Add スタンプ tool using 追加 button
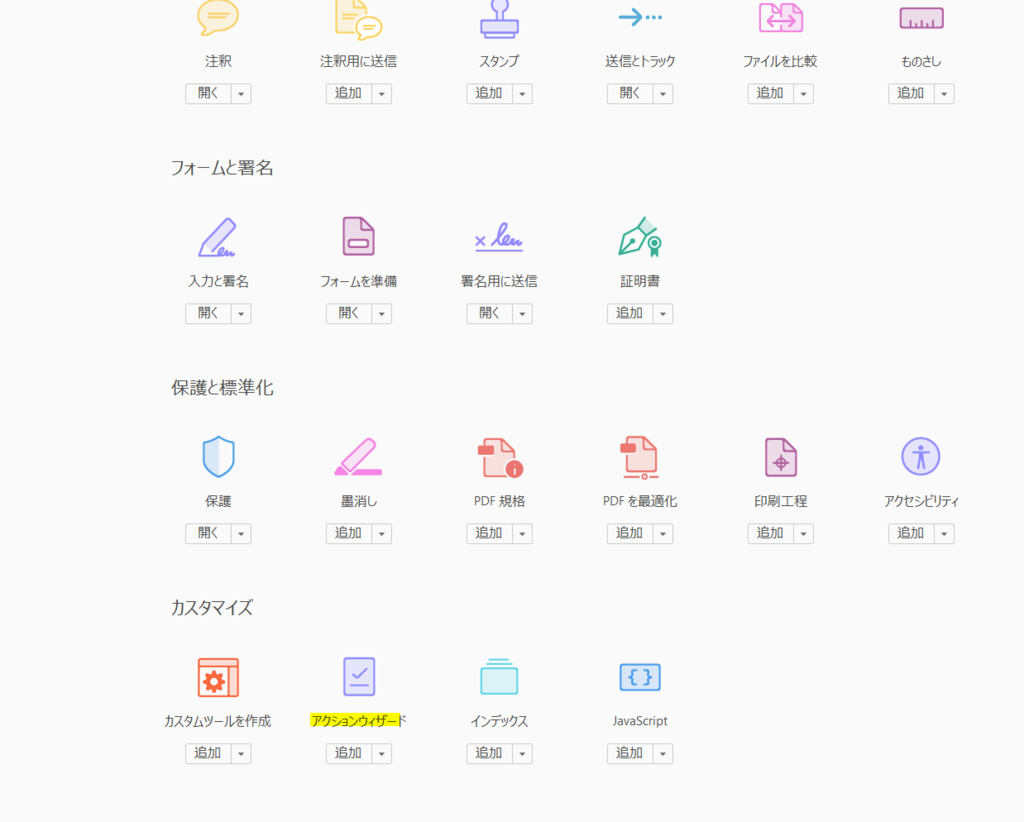This screenshot has width=1024, height=822. (x=488, y=93)
